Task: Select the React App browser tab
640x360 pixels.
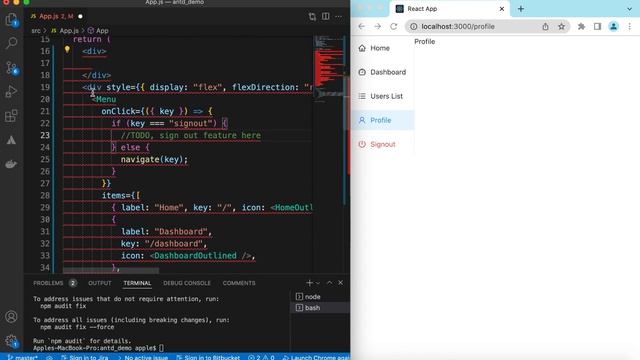Action: (450, 9)
